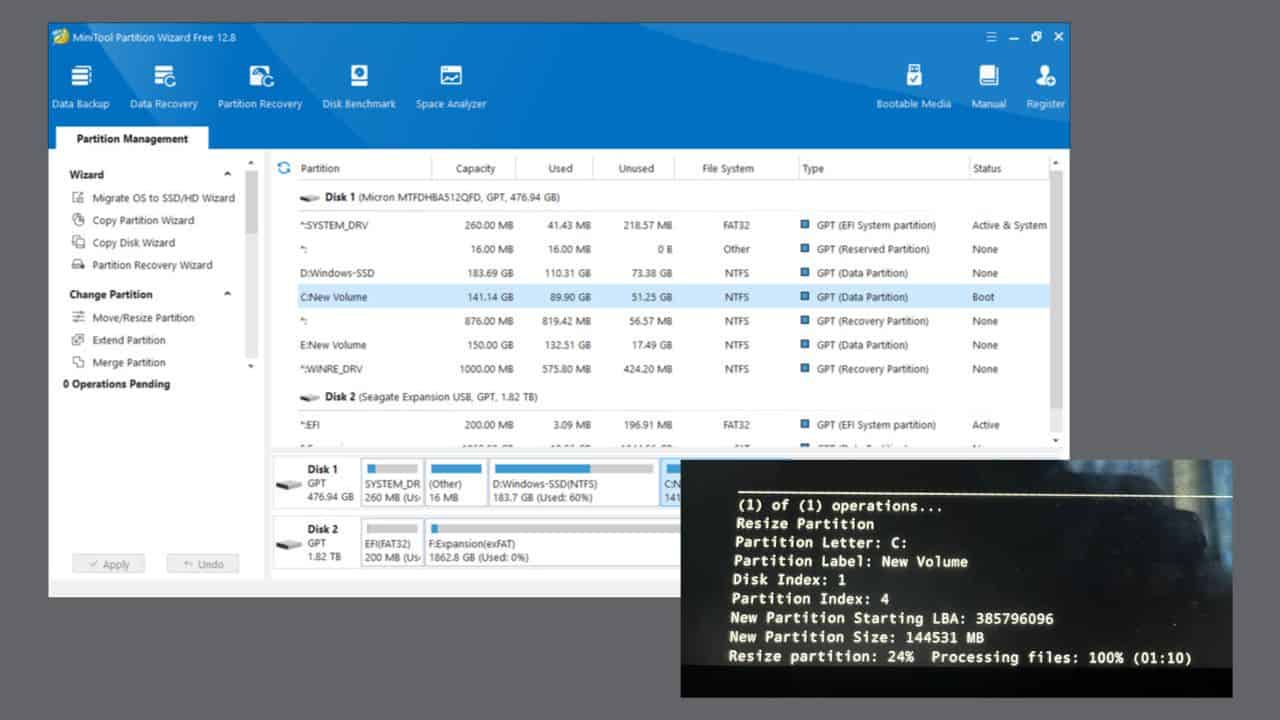
Task: Open Space Analyzer
Action: (451, 87)
